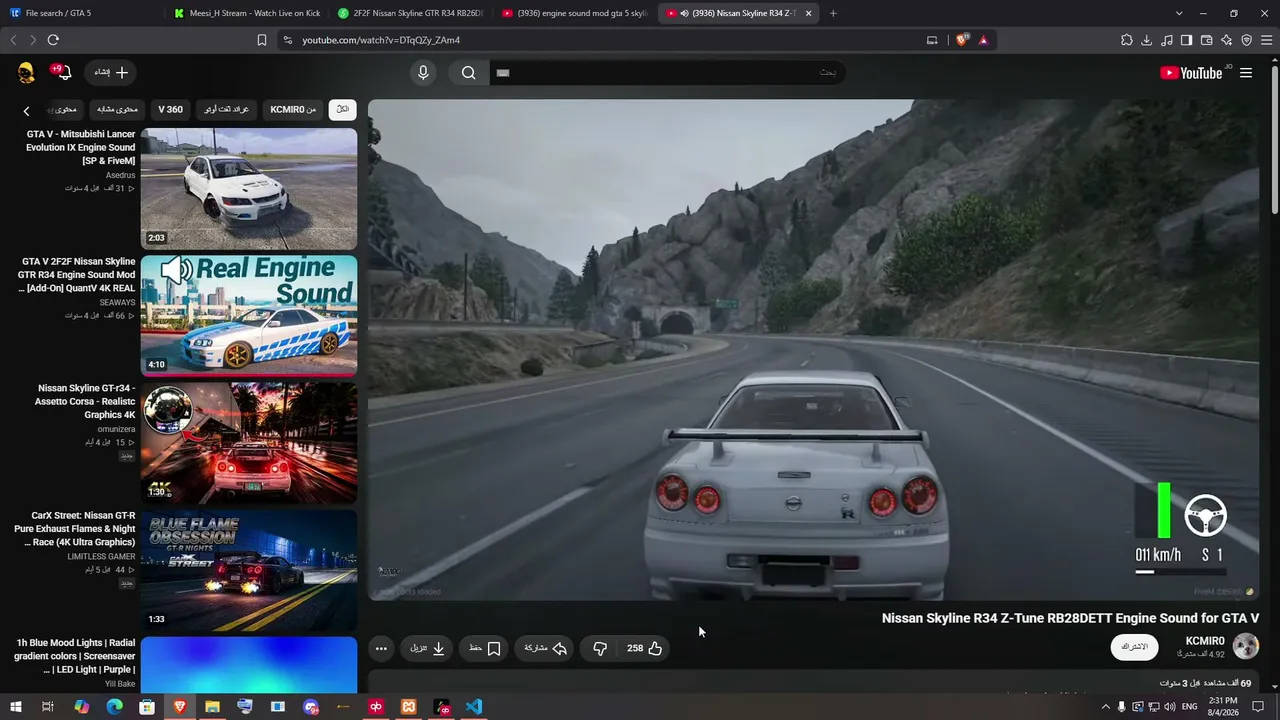Switch to the Meesi_H Stream Kick tab

pyautogui.click(x=247, y=13)
